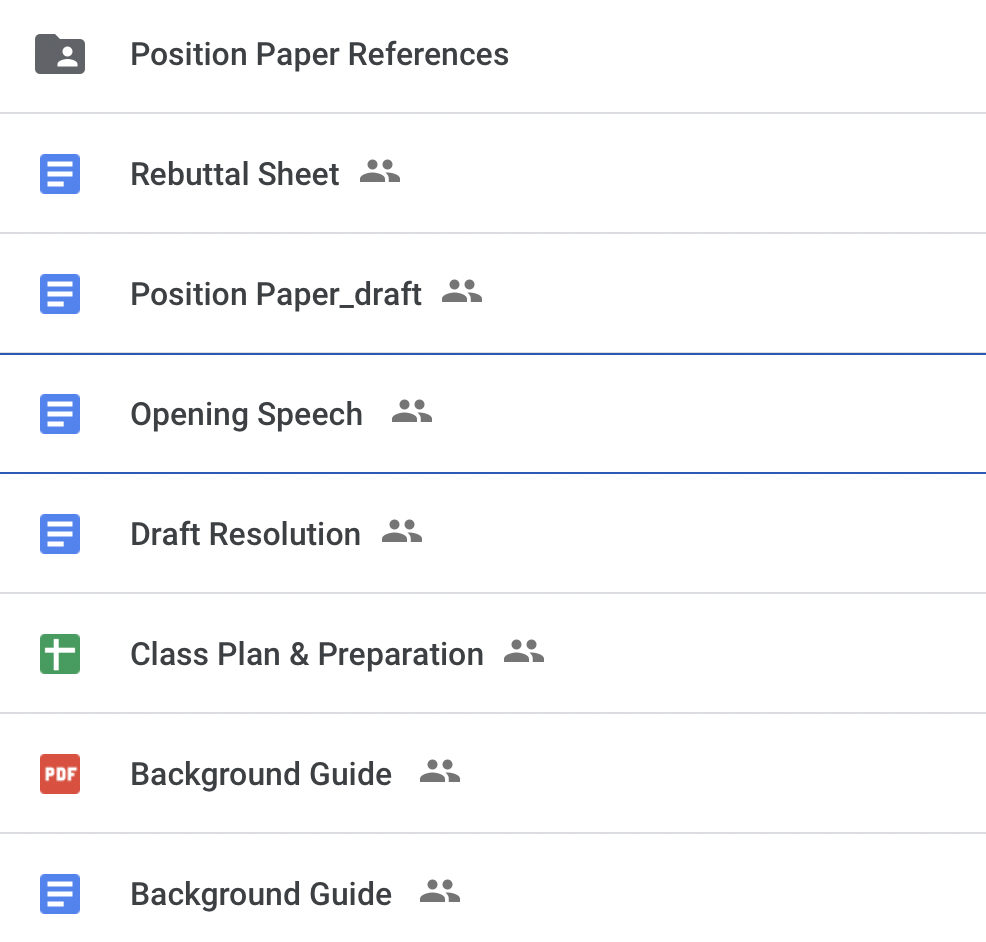Click the green Sheets icon

pyautogui.click(x=60, y=654)
